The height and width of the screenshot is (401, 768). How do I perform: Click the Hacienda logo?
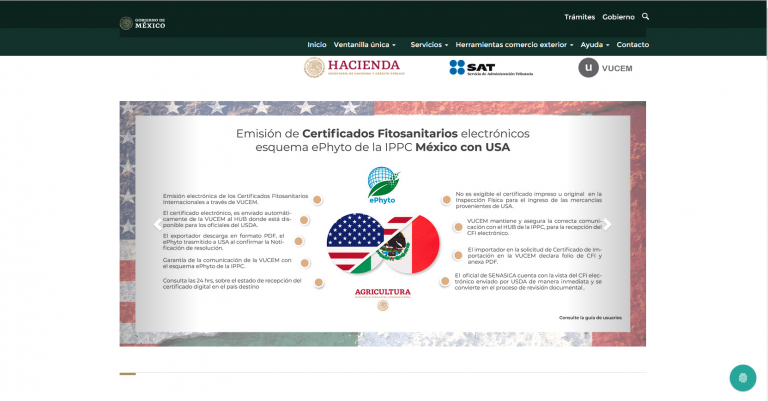click(354, 68)
